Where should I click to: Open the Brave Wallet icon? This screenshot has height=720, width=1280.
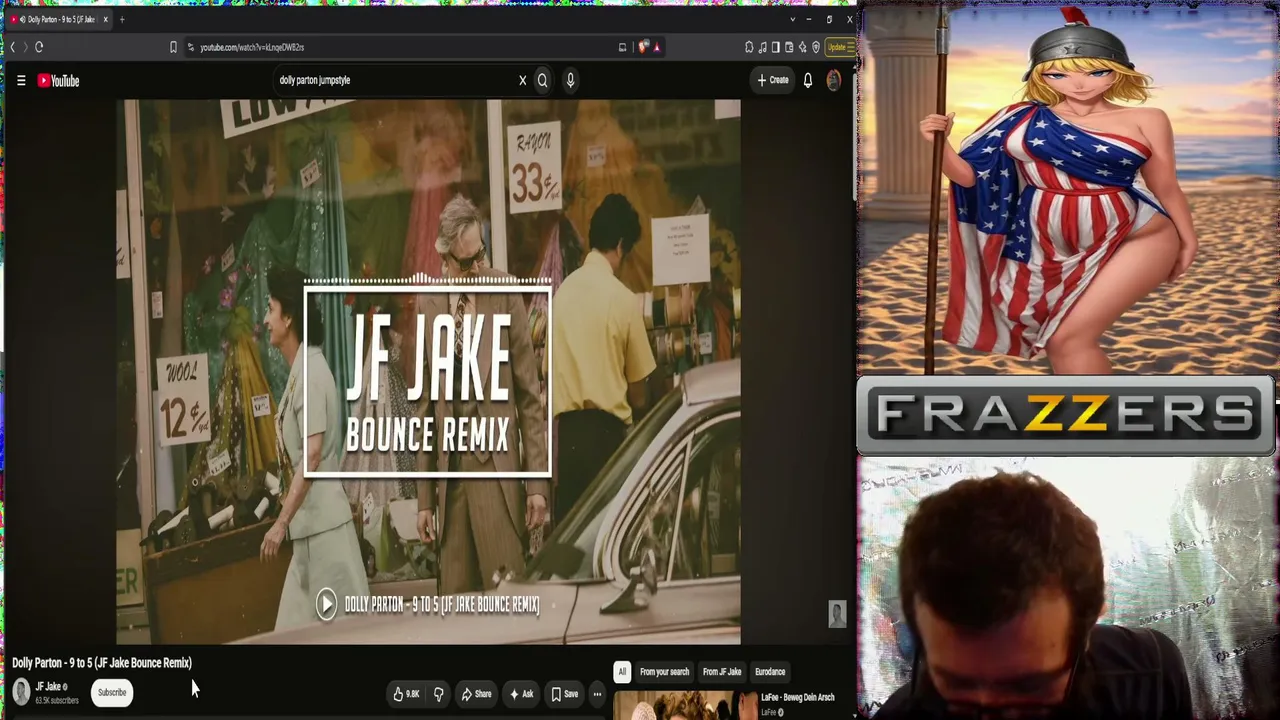(789, 47)
